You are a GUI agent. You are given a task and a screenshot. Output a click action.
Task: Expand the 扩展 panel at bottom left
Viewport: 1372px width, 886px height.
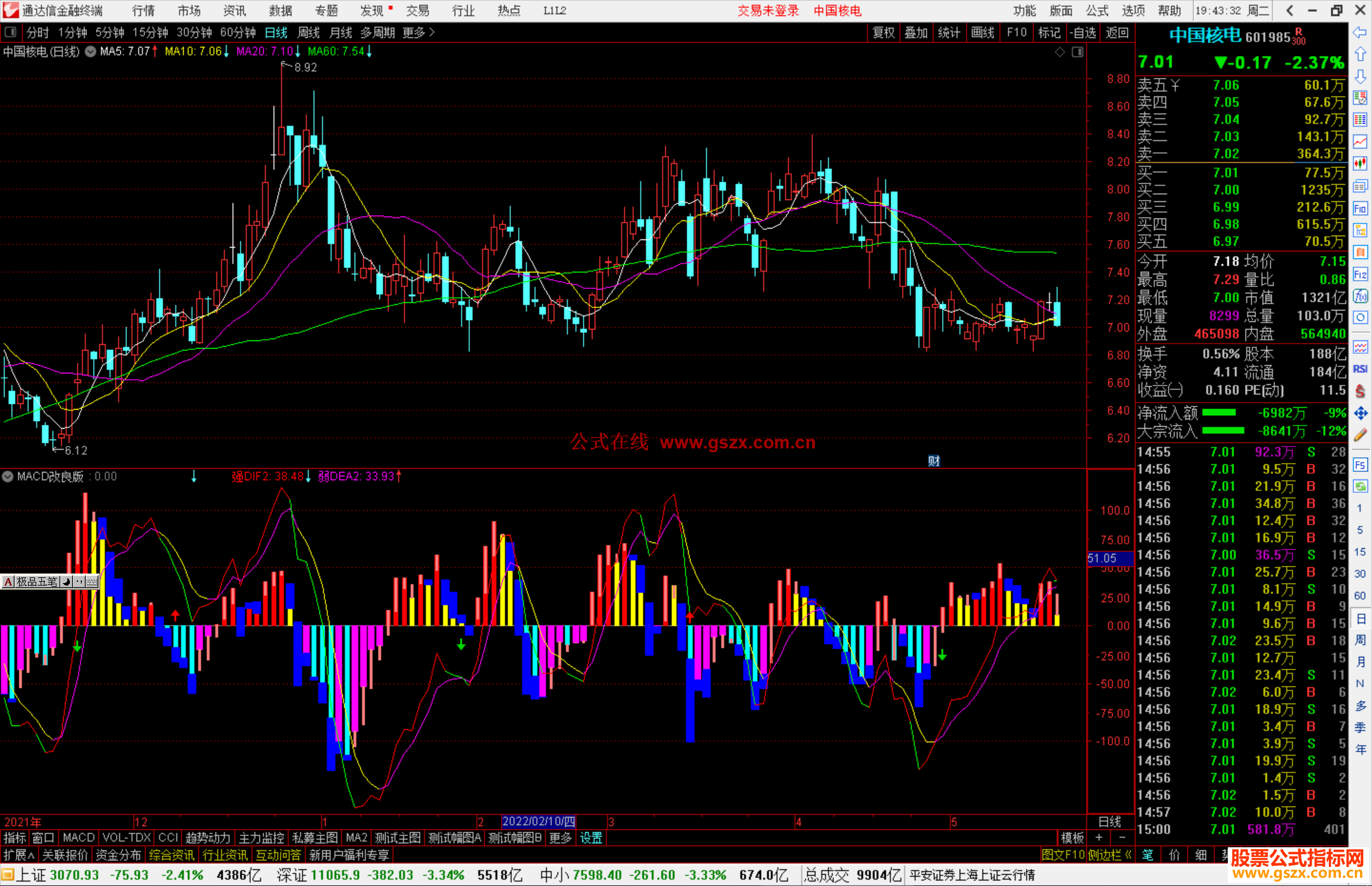coord(19,856)
